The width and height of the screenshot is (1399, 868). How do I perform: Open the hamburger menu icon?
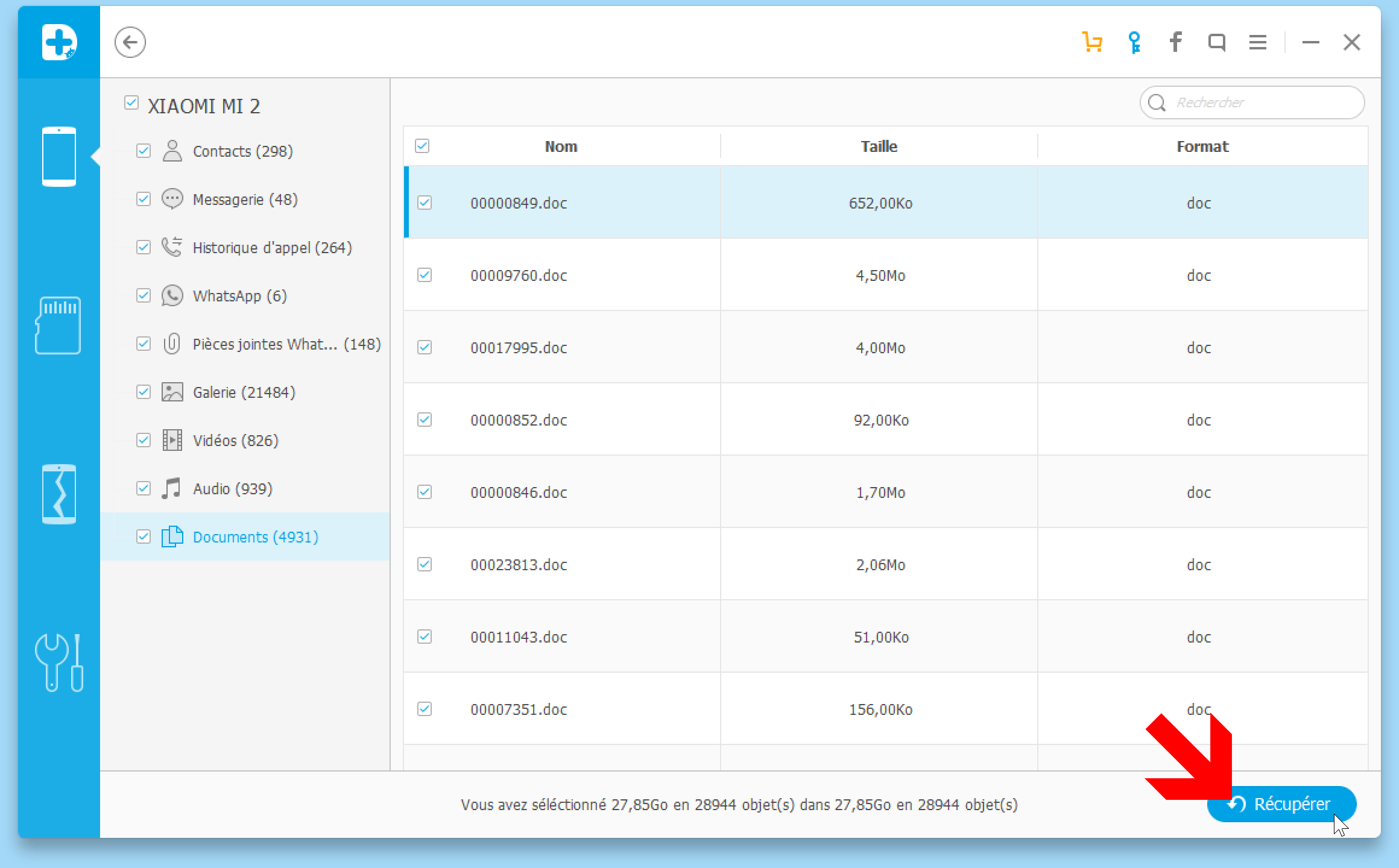click(1257, 42)
